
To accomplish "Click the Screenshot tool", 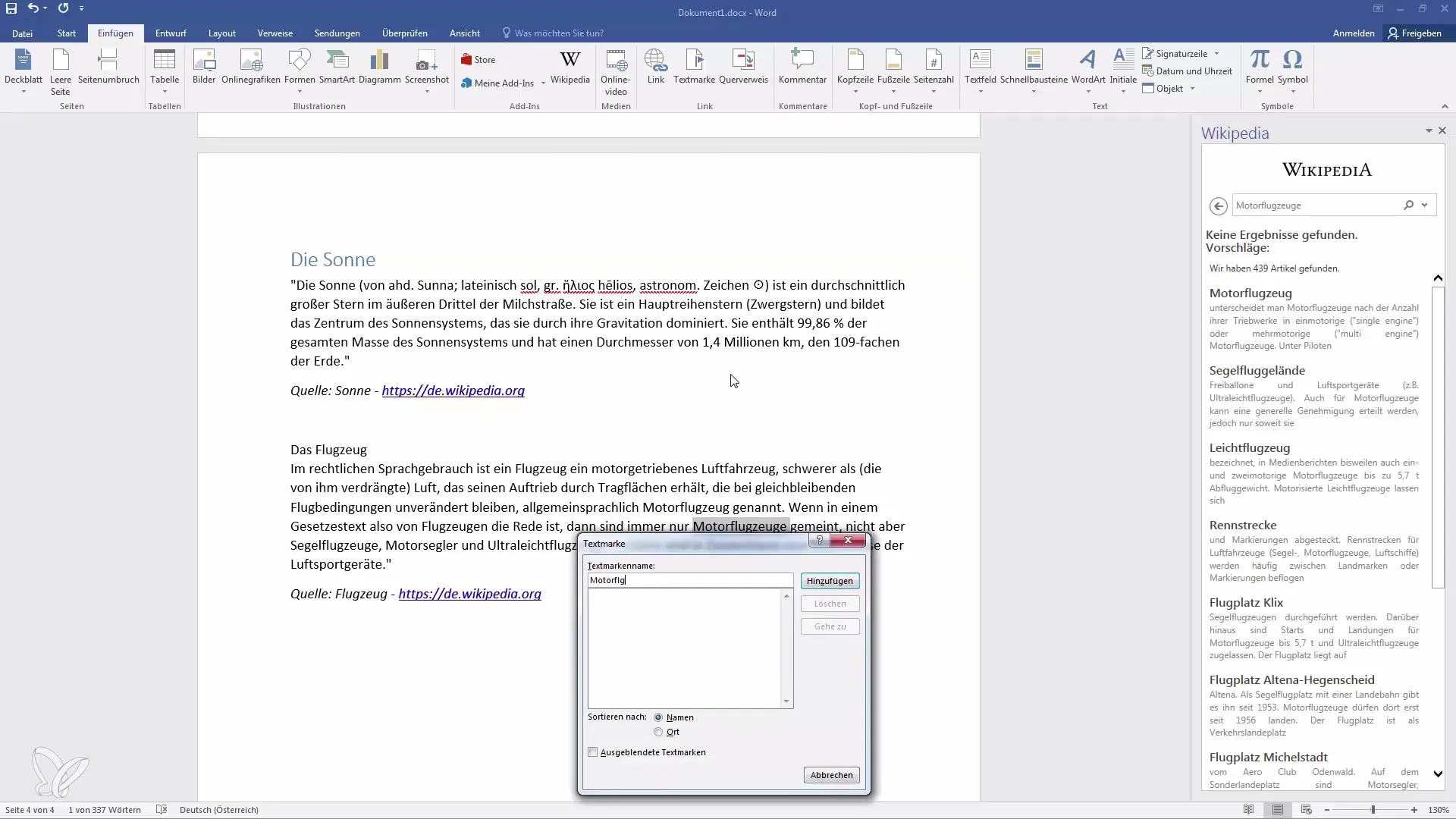I will pos(427,71).
